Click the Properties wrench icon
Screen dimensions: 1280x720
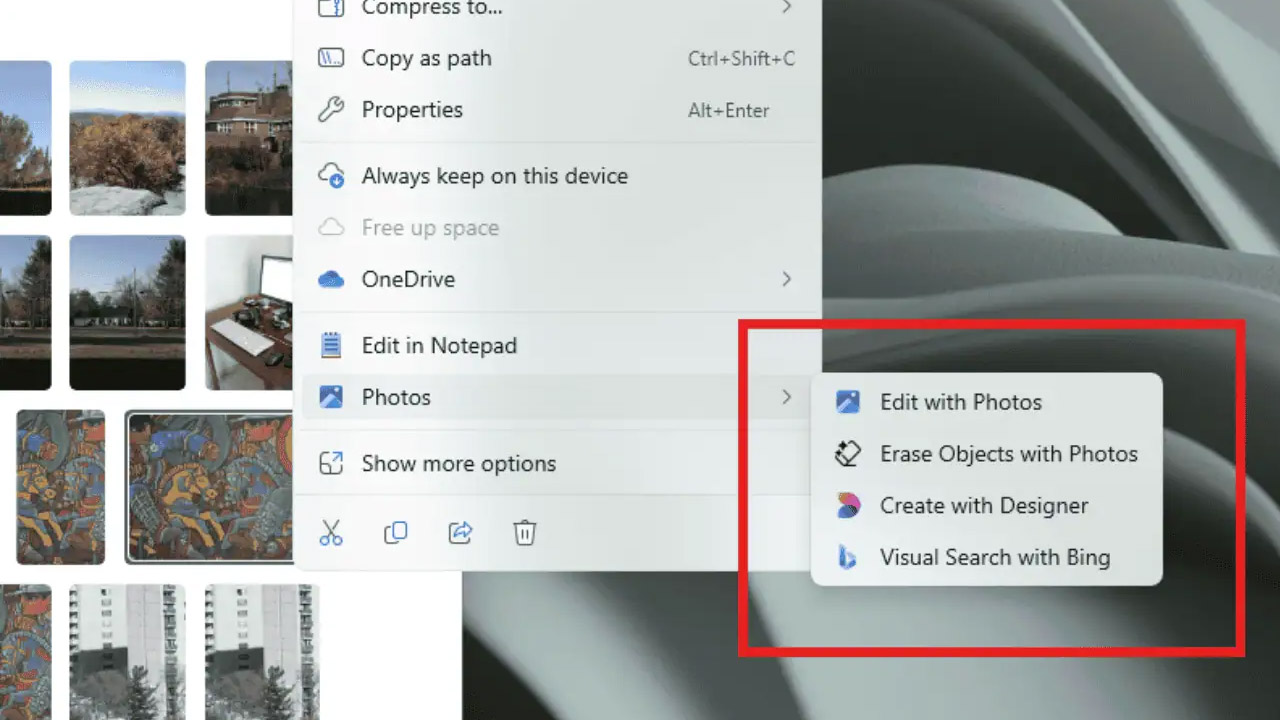pyautogui.click(x=331, y=110)
